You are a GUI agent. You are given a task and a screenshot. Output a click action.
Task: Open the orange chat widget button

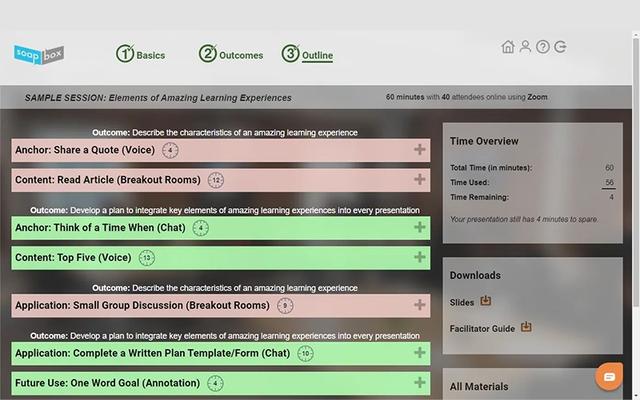(607, 376)
